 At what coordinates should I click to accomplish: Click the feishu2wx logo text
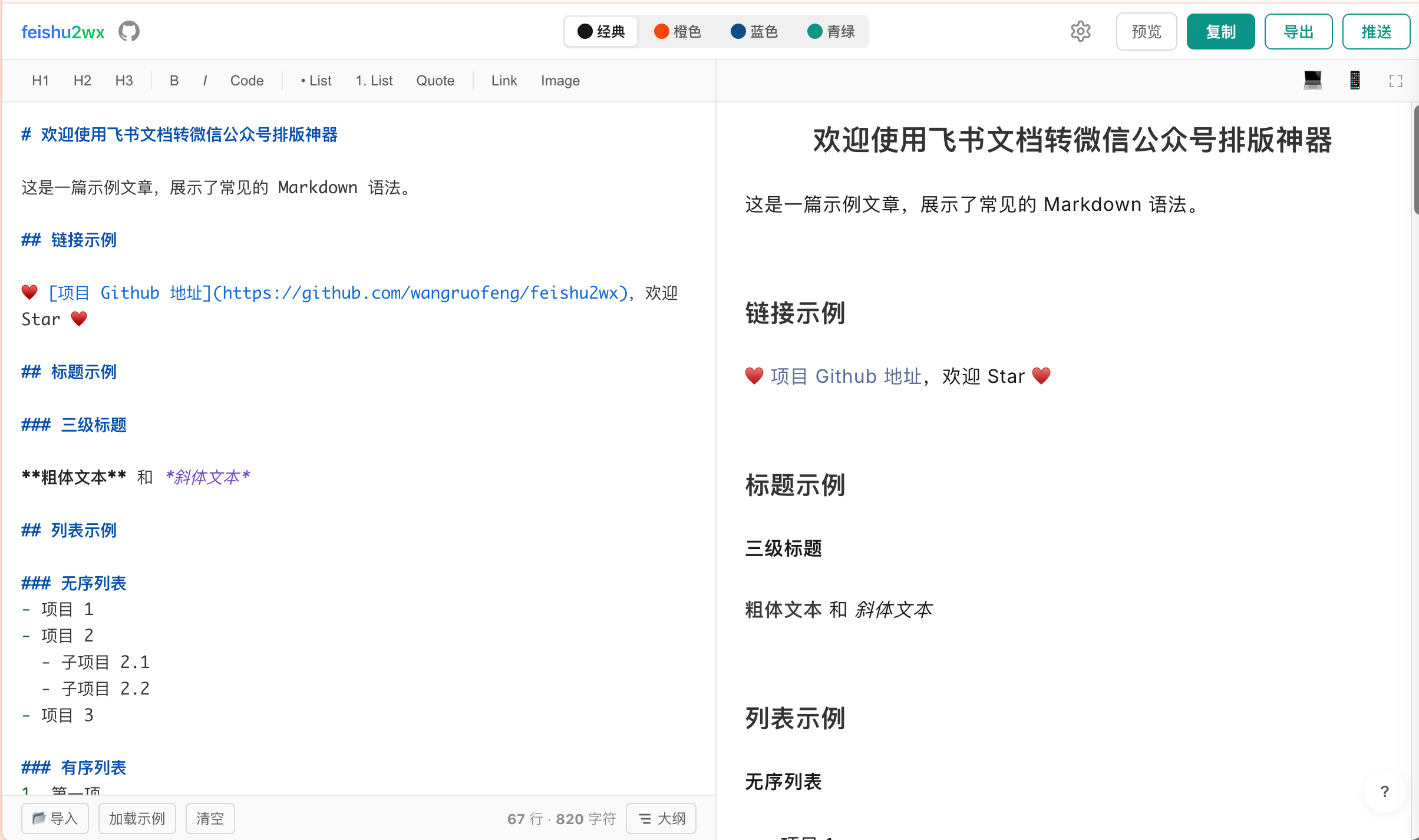[63, 32]
